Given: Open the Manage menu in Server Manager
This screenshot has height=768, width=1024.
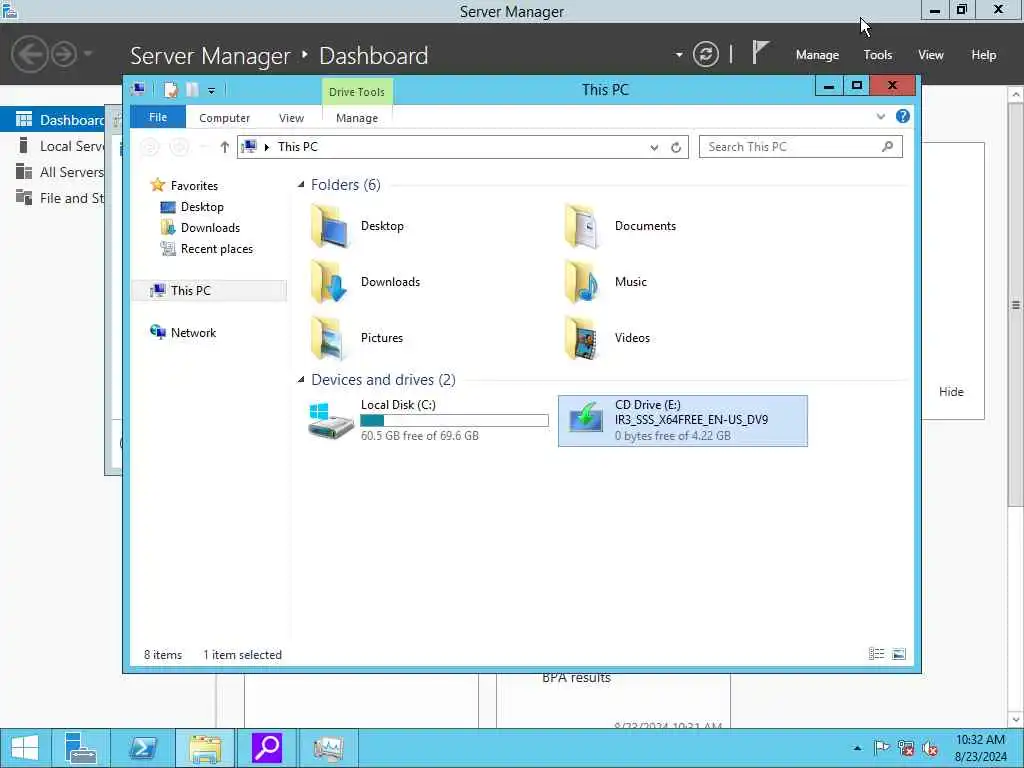Looking at the screenshot, I should point(817,55).
